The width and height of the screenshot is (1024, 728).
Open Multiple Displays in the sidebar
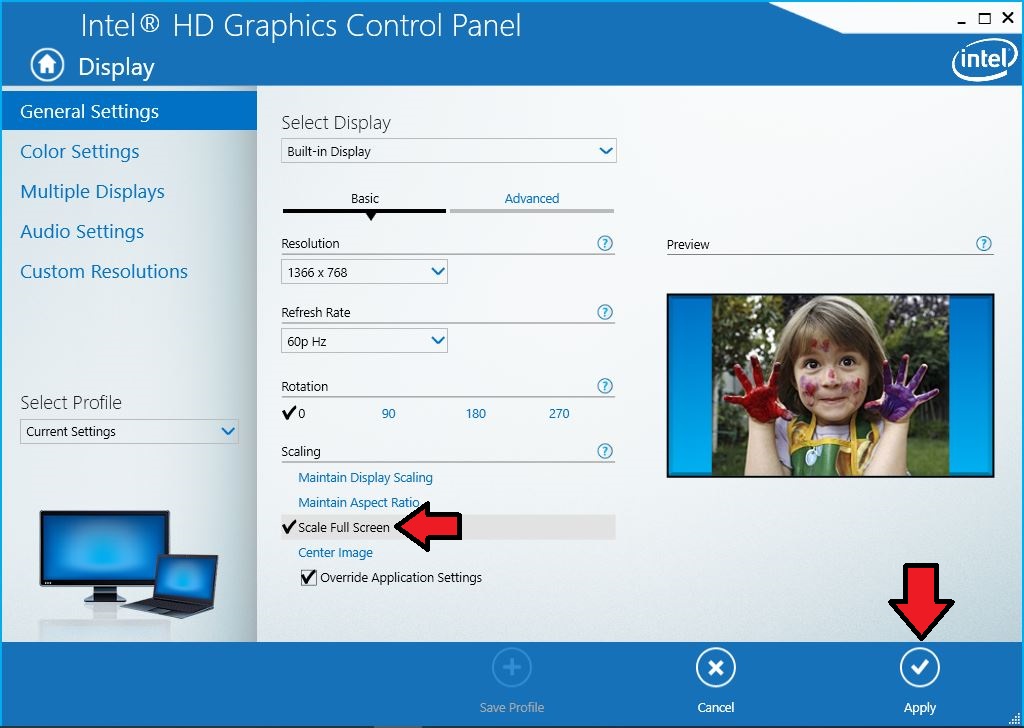click(92, 191)
